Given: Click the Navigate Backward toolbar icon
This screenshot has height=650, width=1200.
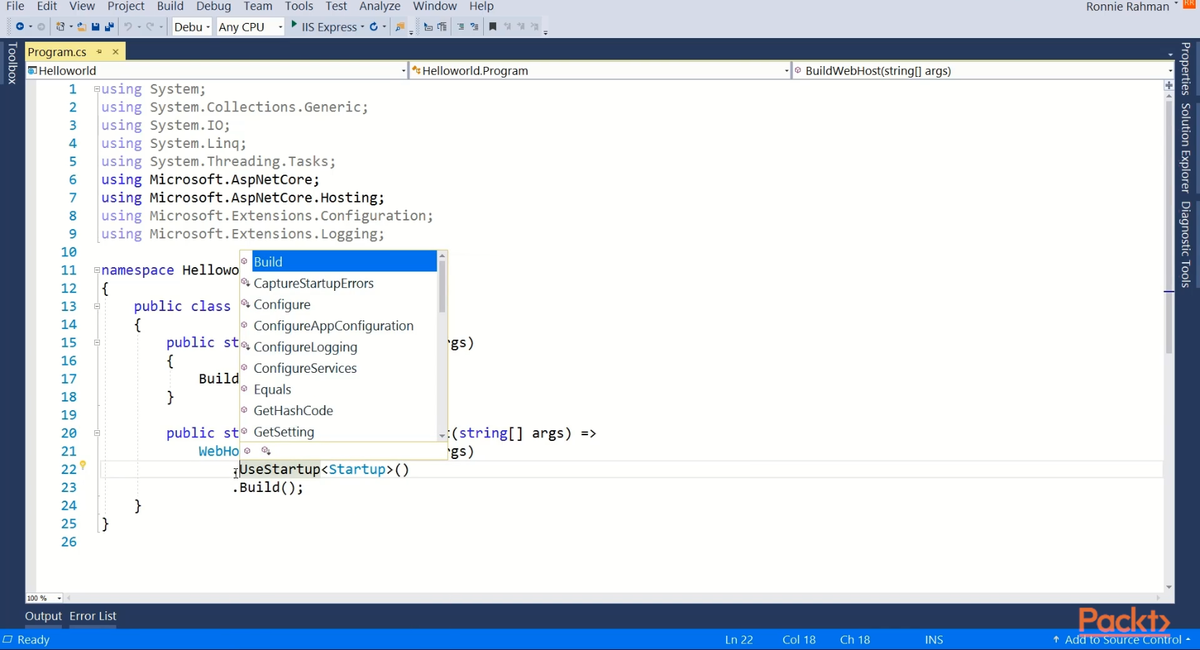Looking at the screenshot, I should 20,27.
